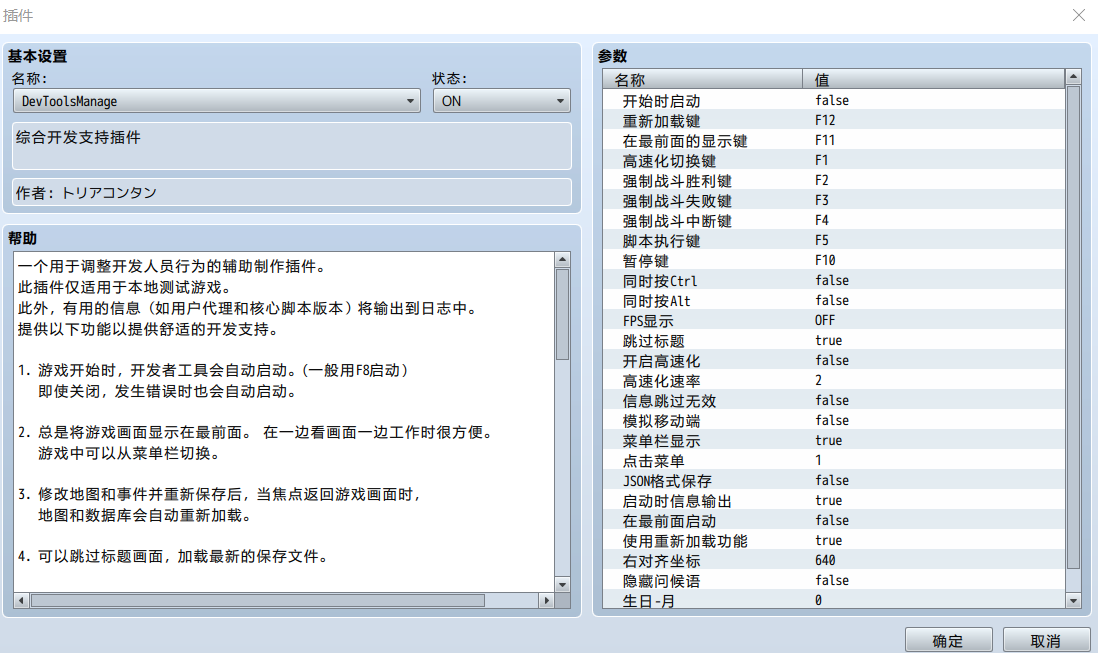1098x653 pixels.
Task: Select the 生日-月 parameter row
Action: [x=833, y=600]
